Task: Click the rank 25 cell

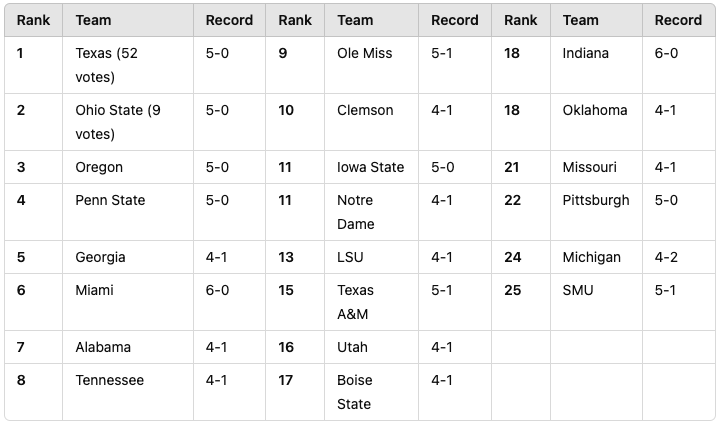Action: pyautogui.click(x=512, y=290)
